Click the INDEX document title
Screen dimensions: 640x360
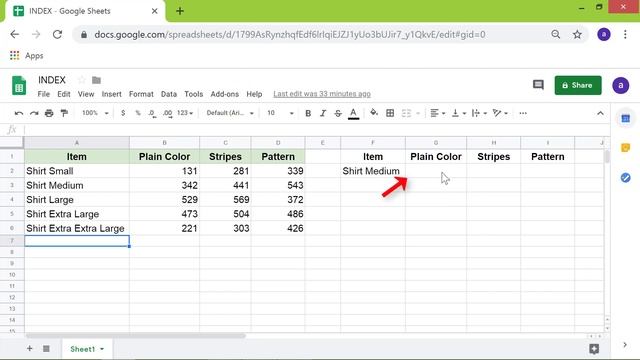click(52, 80)
